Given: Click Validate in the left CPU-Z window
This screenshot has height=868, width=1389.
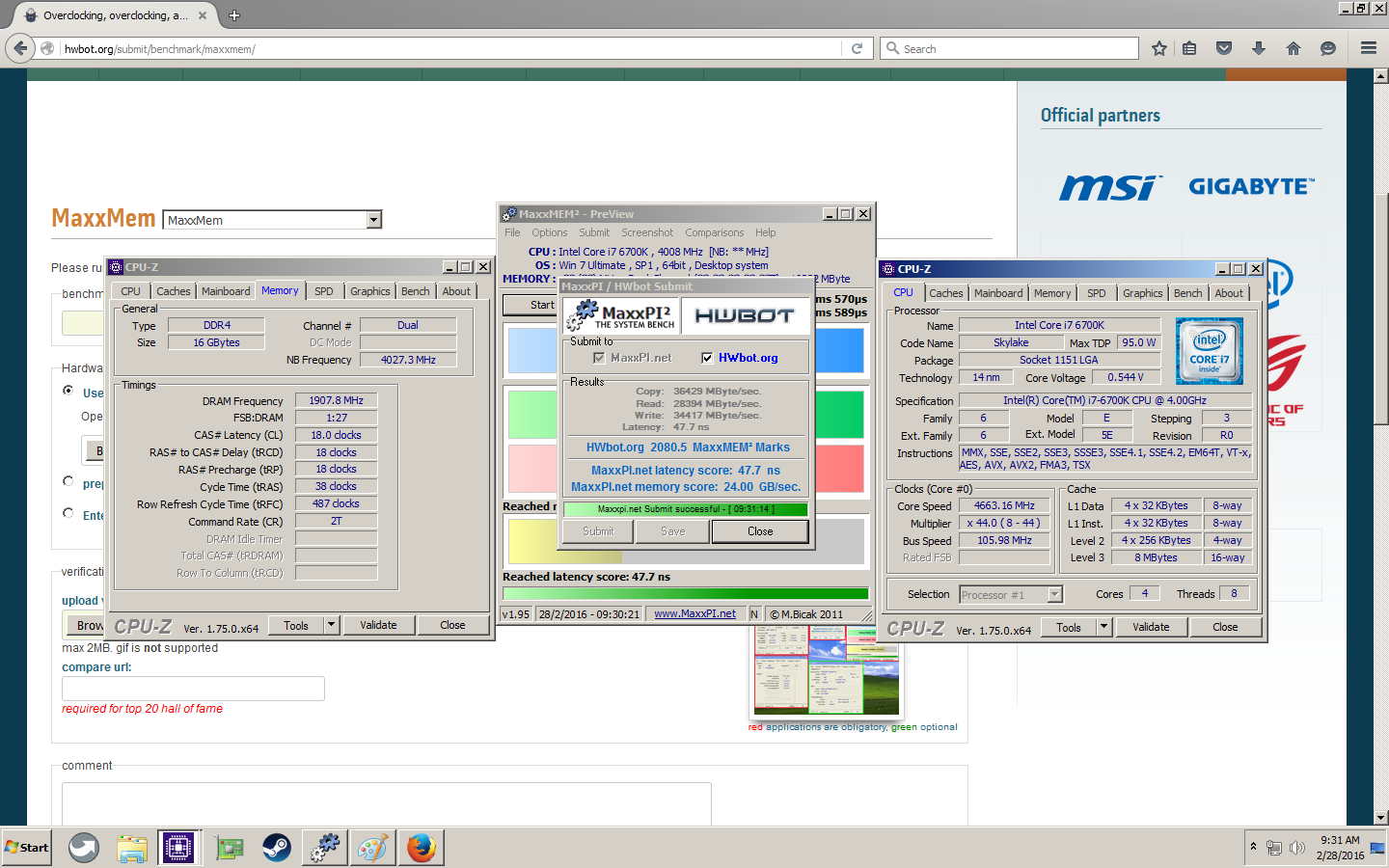Looking at the screenshot, I should click(x=378, y=625).
